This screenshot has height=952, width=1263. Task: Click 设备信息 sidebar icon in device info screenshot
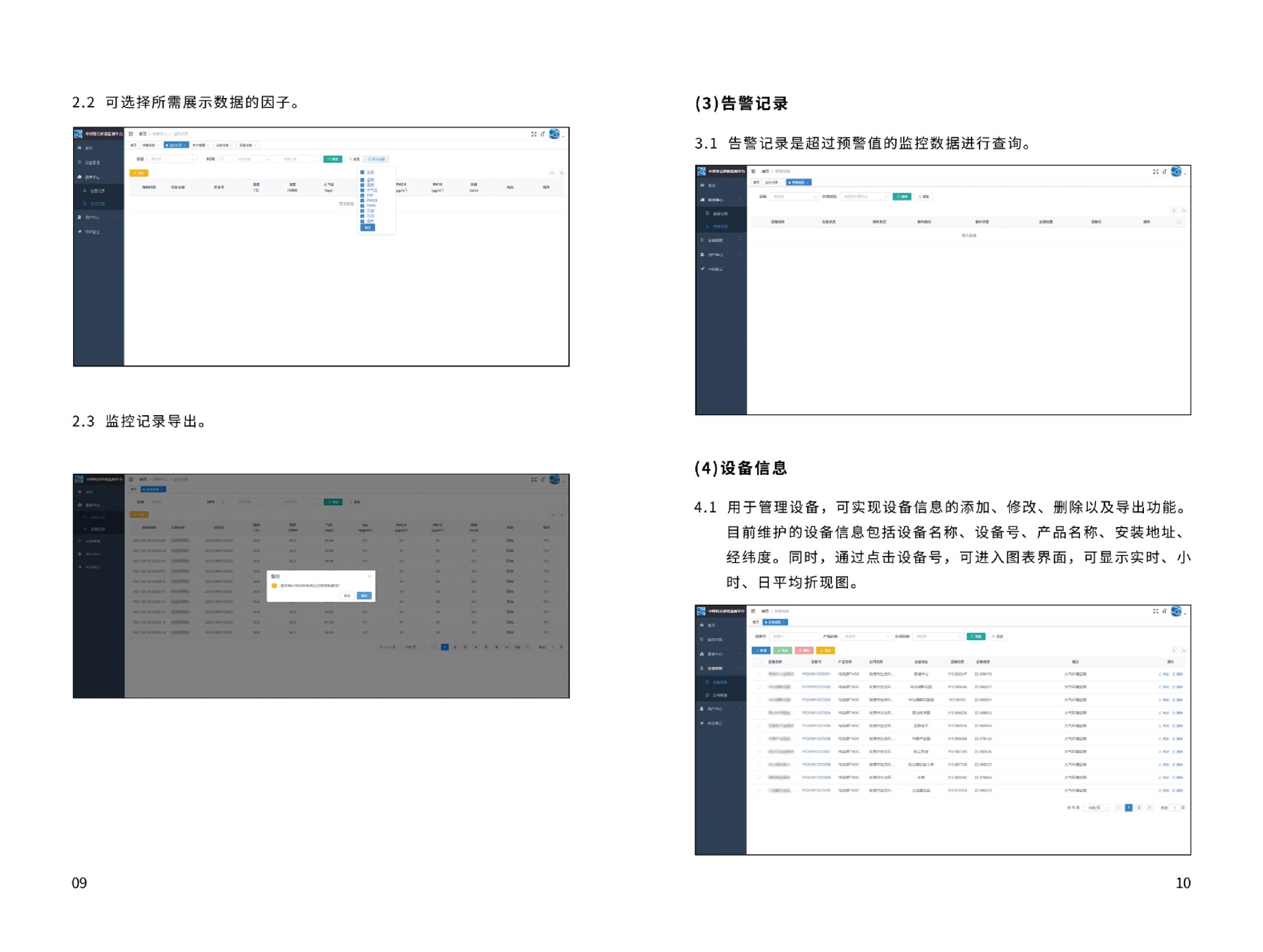tap(707, 682)
